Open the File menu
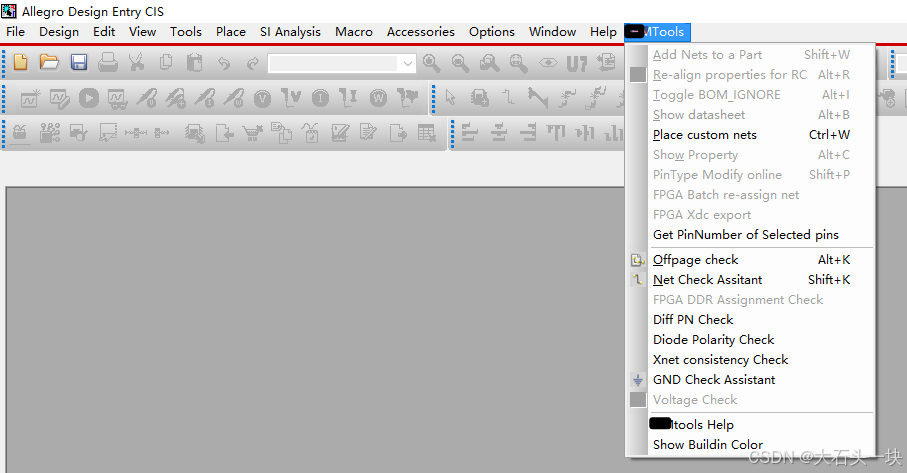 tap(16, 32)
